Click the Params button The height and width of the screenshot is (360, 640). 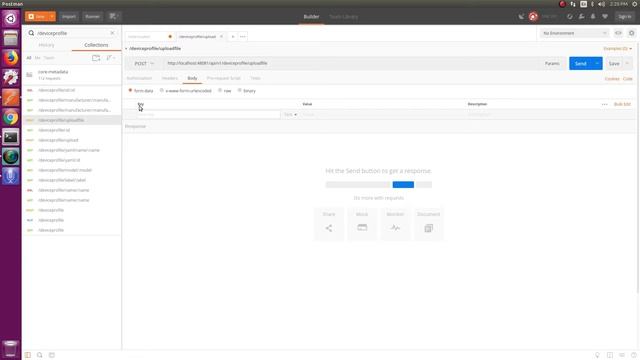click(x=552, y=64)
